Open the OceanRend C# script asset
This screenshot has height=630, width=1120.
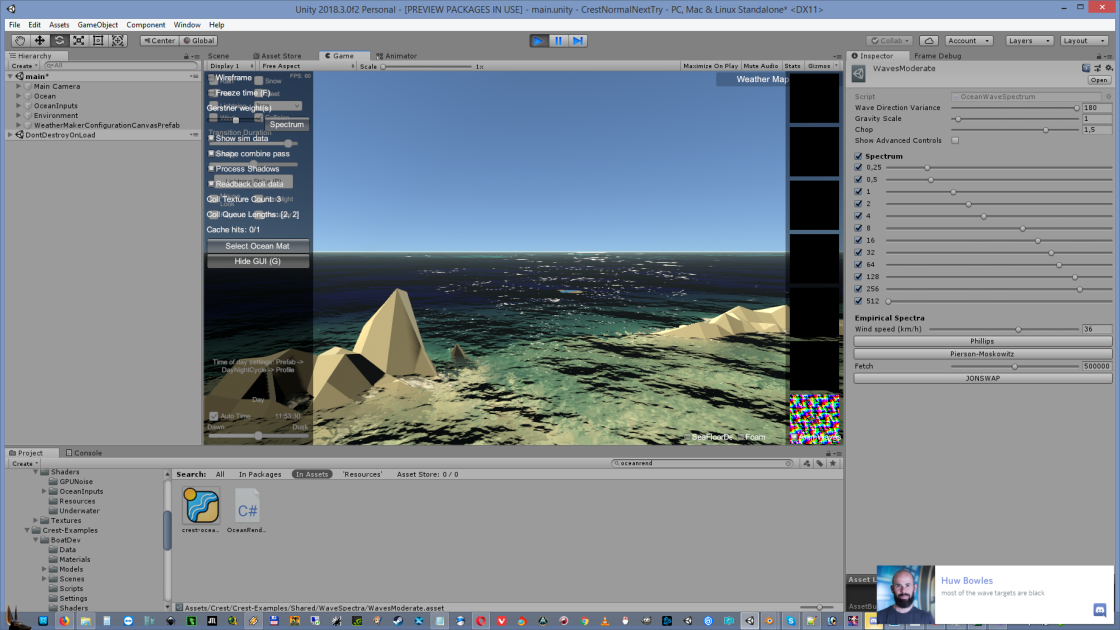[x=247, y=506]
